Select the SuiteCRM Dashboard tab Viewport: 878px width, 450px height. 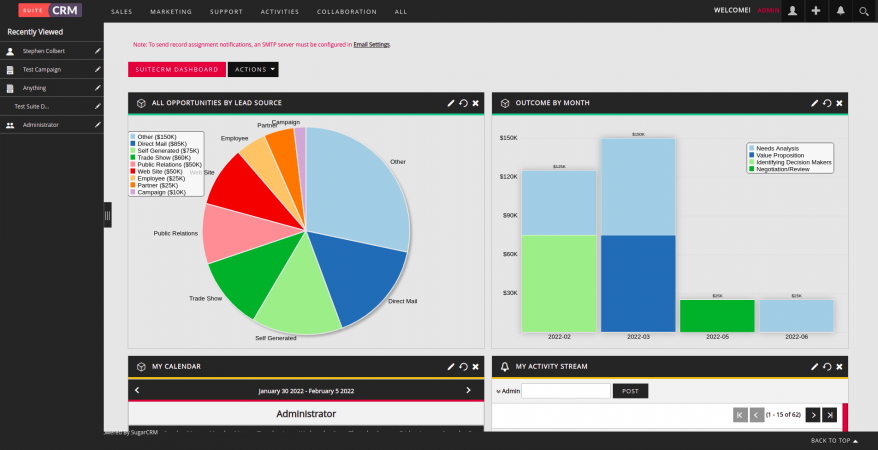pos(177,69)
